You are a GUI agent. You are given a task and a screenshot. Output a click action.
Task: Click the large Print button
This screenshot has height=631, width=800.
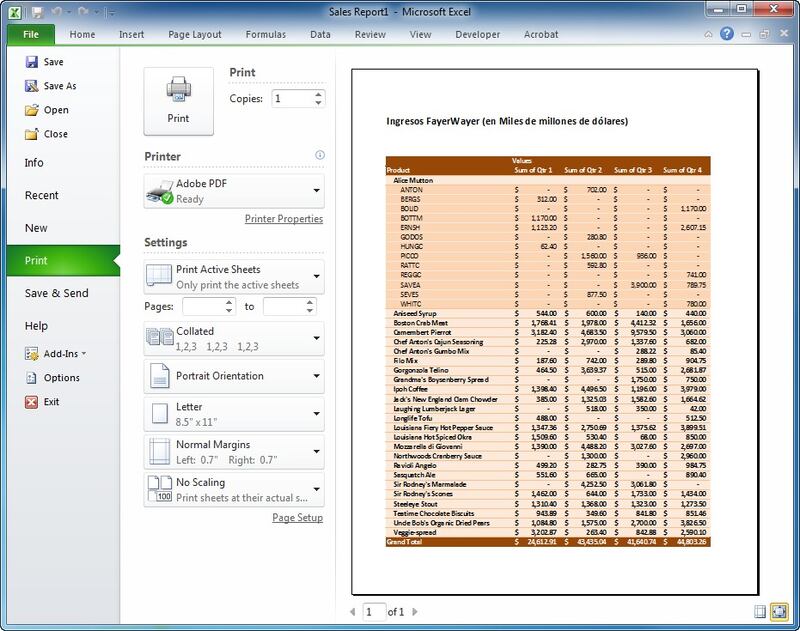(178, 101)
